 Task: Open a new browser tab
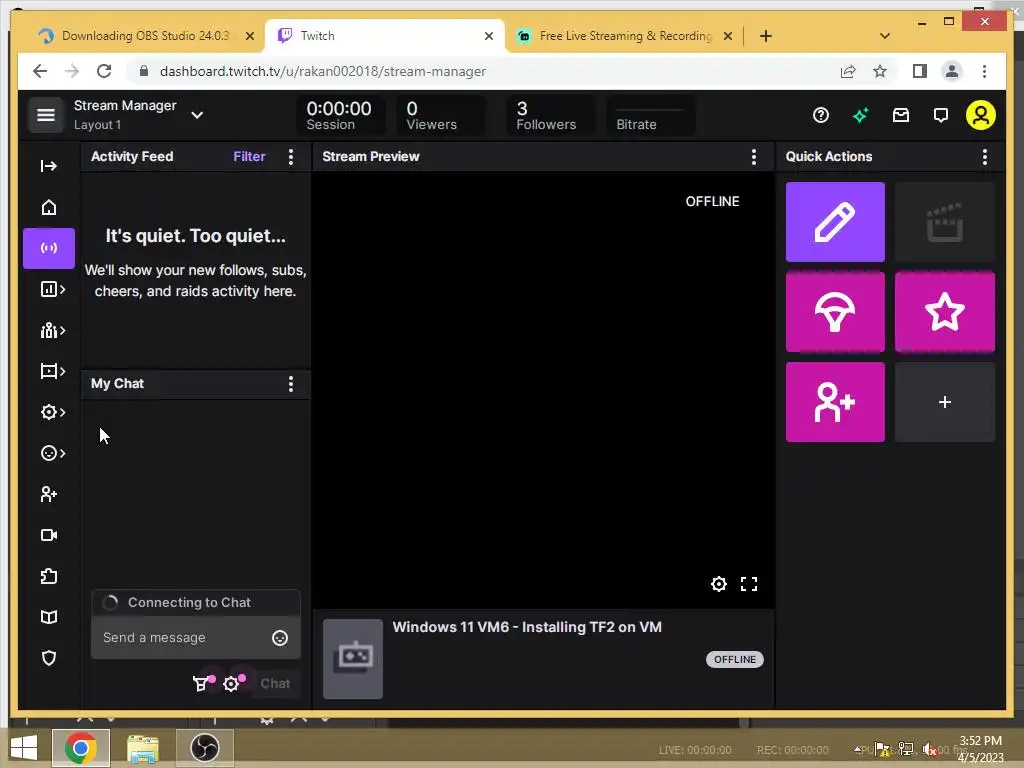pos(766,37)
